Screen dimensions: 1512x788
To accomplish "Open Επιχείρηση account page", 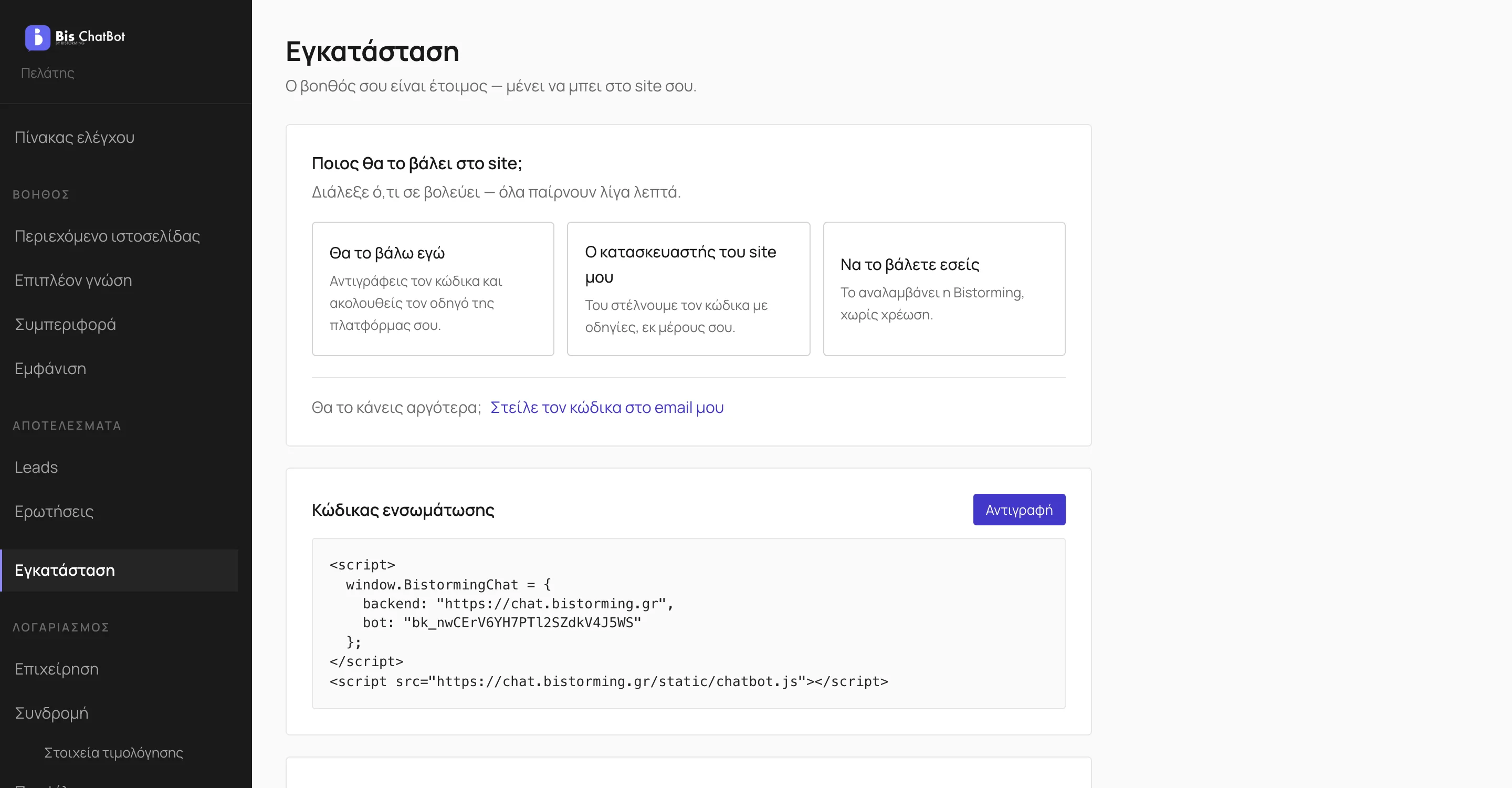I will point(56,669).
